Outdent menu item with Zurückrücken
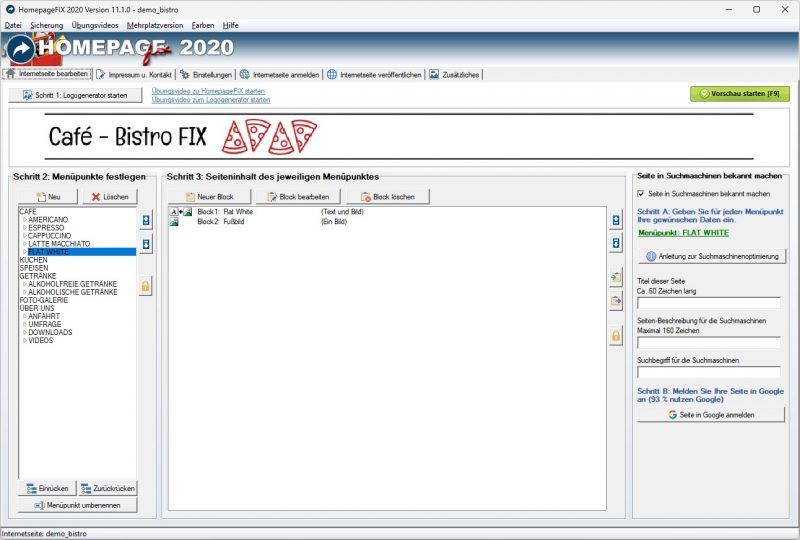800x540 pixels. 108,488
